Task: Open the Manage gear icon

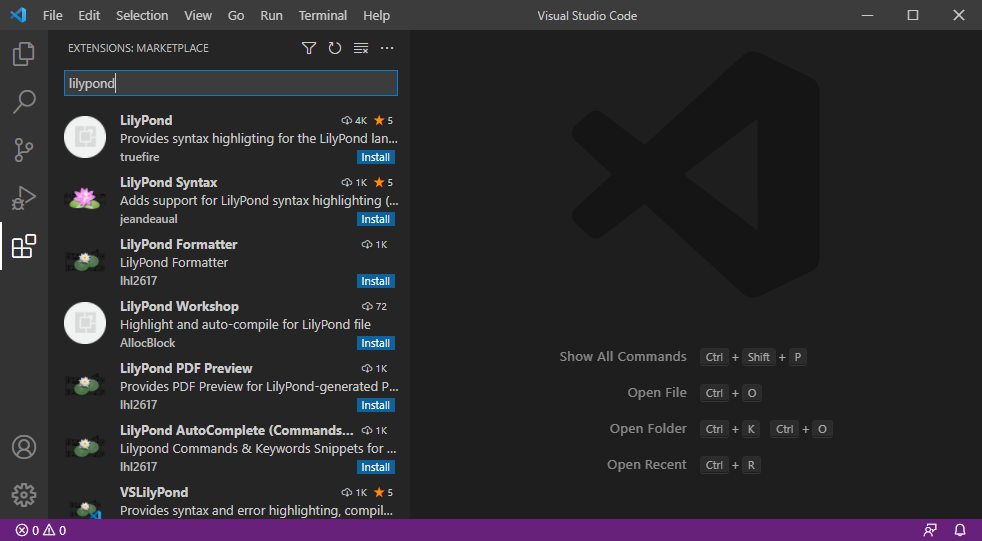Action: pyautogui.click(x=24, y=494)
